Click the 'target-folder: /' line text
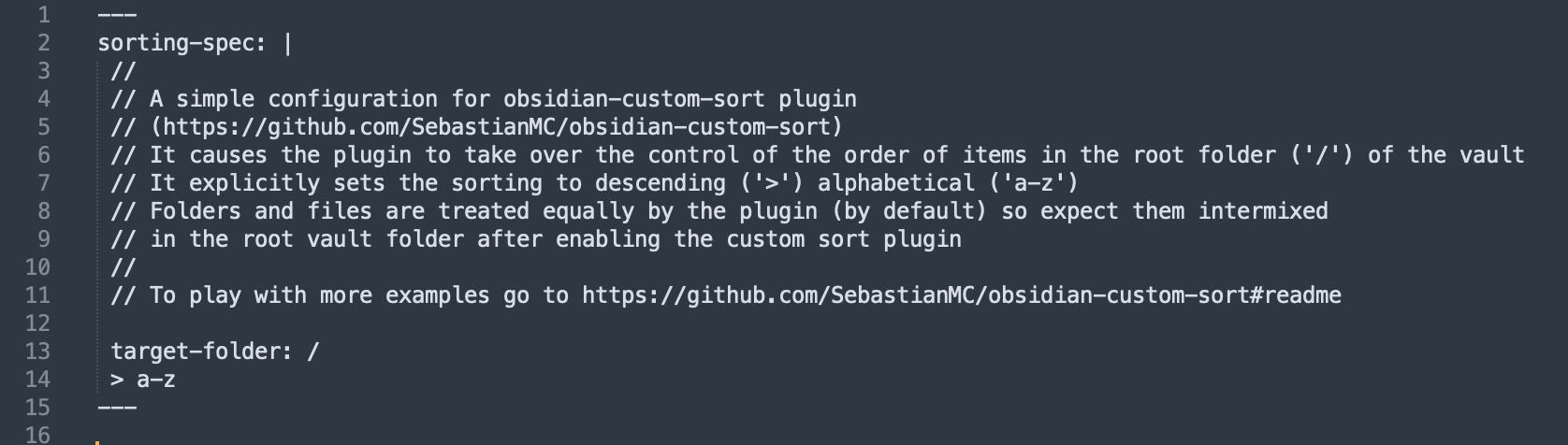The image size is (1568, 445). pos(215,352)
